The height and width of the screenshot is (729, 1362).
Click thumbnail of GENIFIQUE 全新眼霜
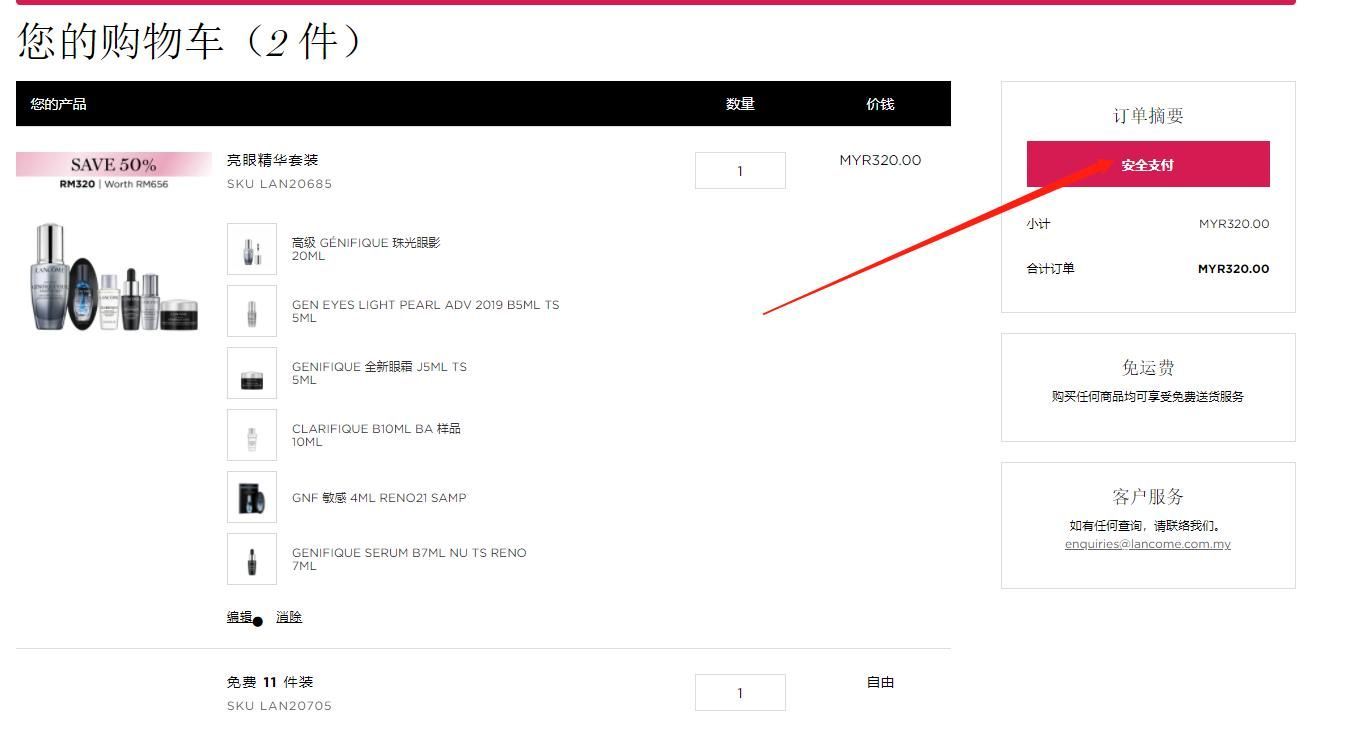click(252, 373)
